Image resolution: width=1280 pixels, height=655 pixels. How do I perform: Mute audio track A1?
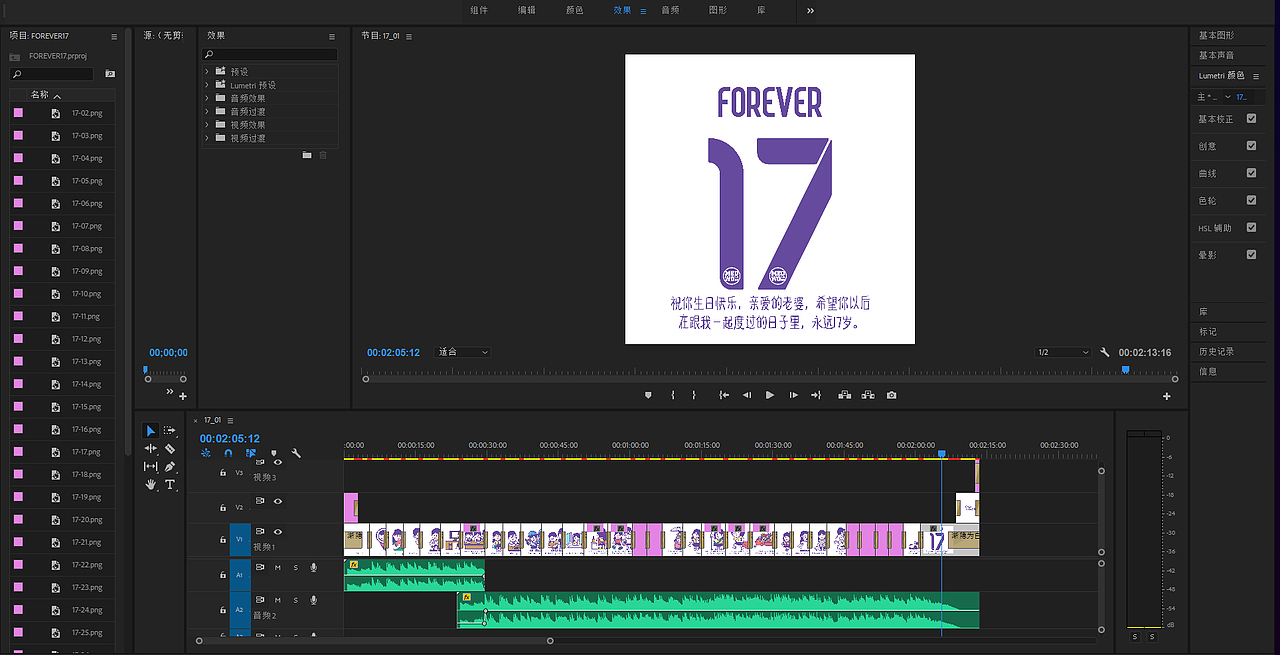pyautogui.click(x=278, y=568)
